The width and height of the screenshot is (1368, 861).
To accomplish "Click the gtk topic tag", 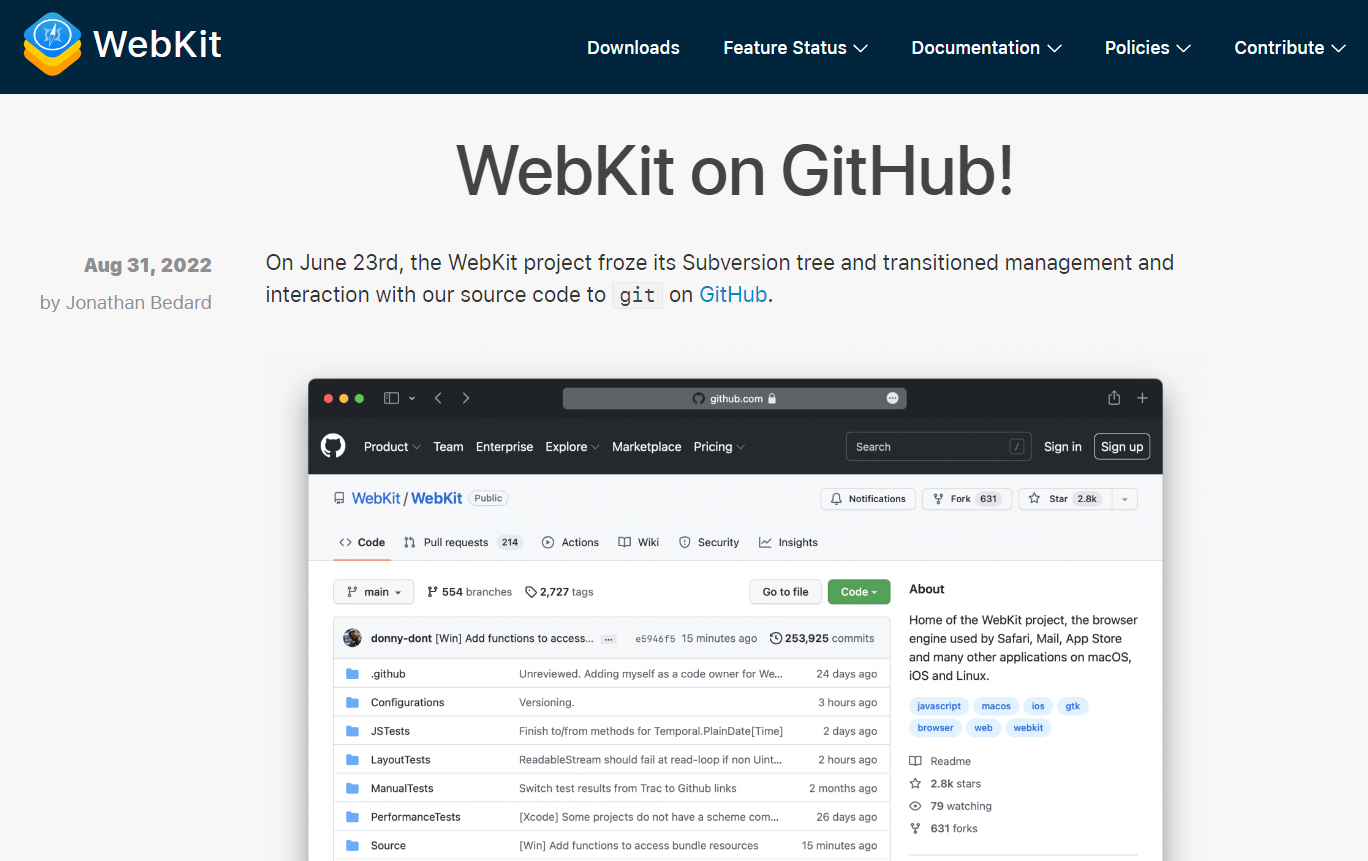I will (1073, 706).
